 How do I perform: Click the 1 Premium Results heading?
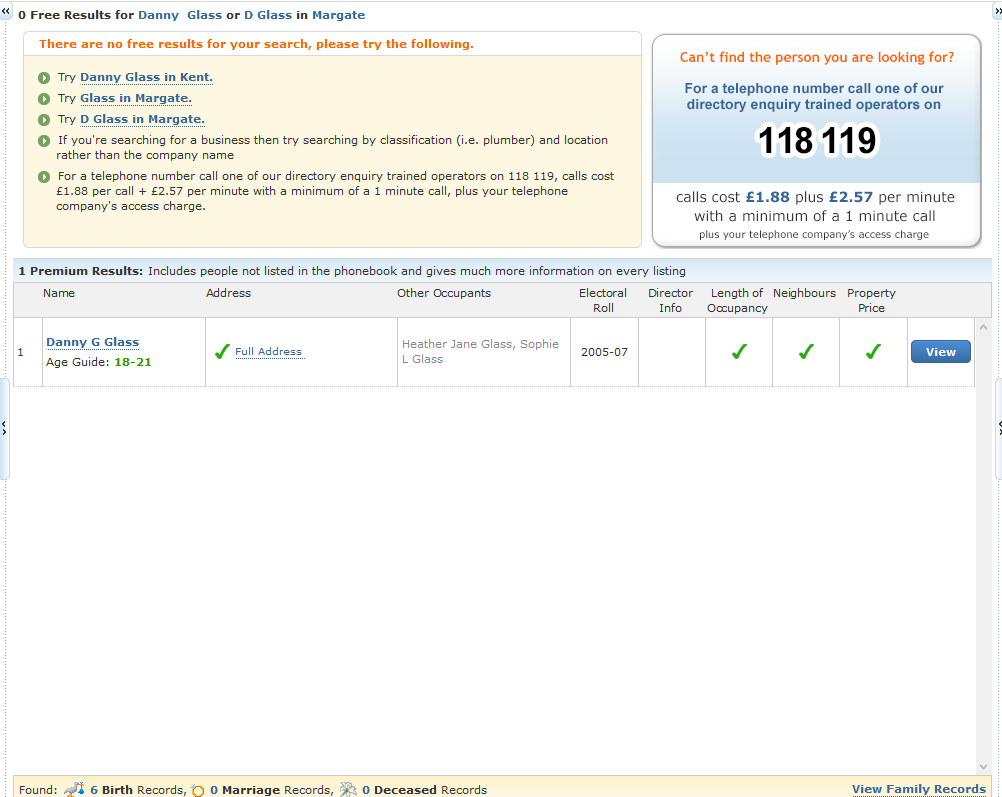click(81, 271)
